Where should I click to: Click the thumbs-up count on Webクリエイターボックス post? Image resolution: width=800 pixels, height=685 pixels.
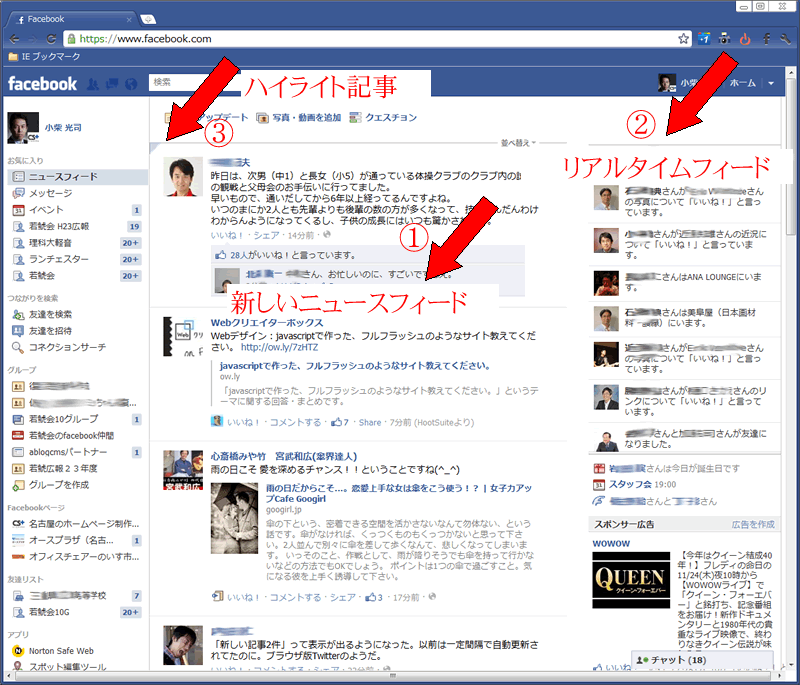(340, 422)
